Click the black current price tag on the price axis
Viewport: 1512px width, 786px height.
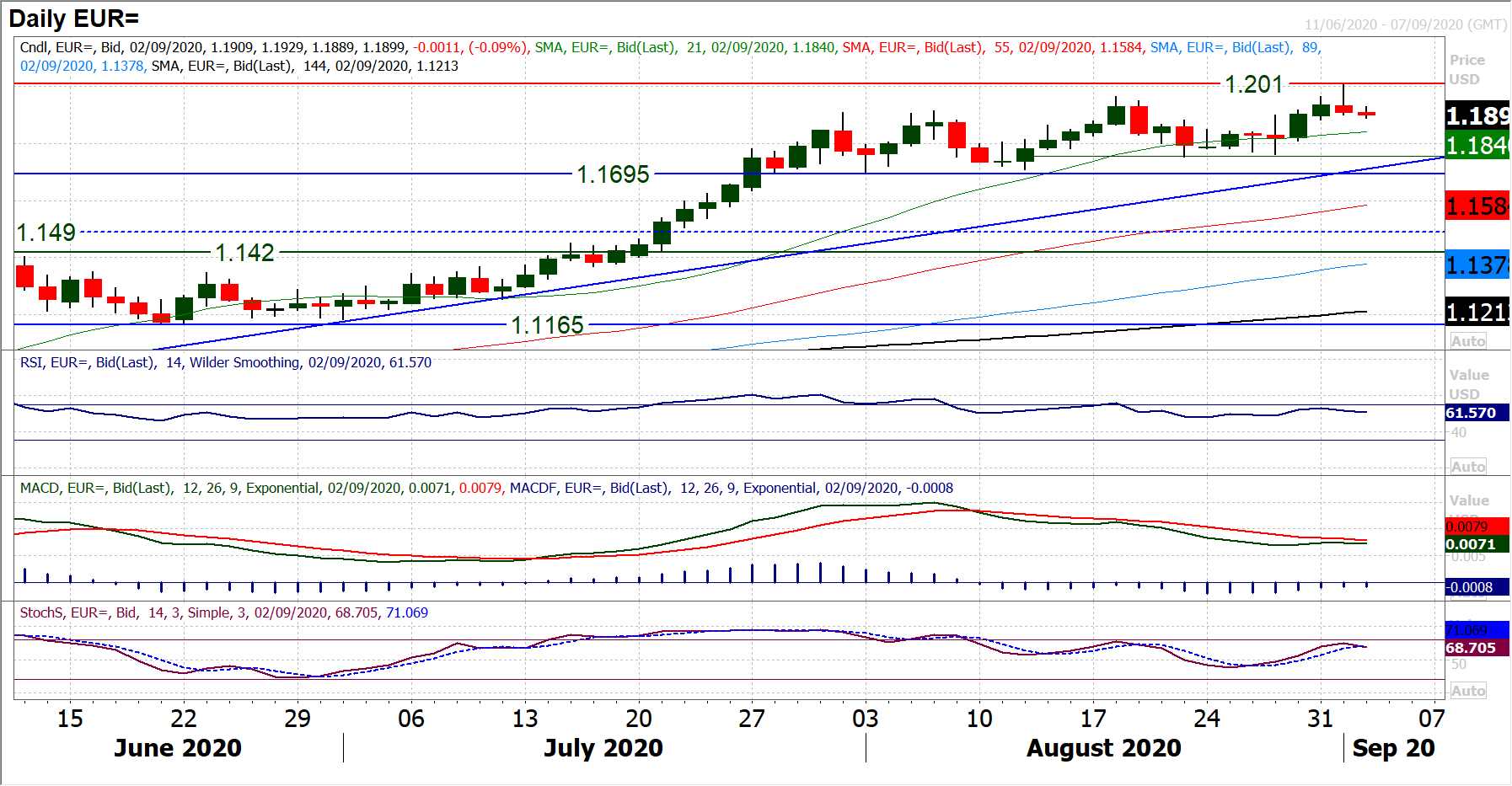pyautogui.click(x=1477, y=115)
